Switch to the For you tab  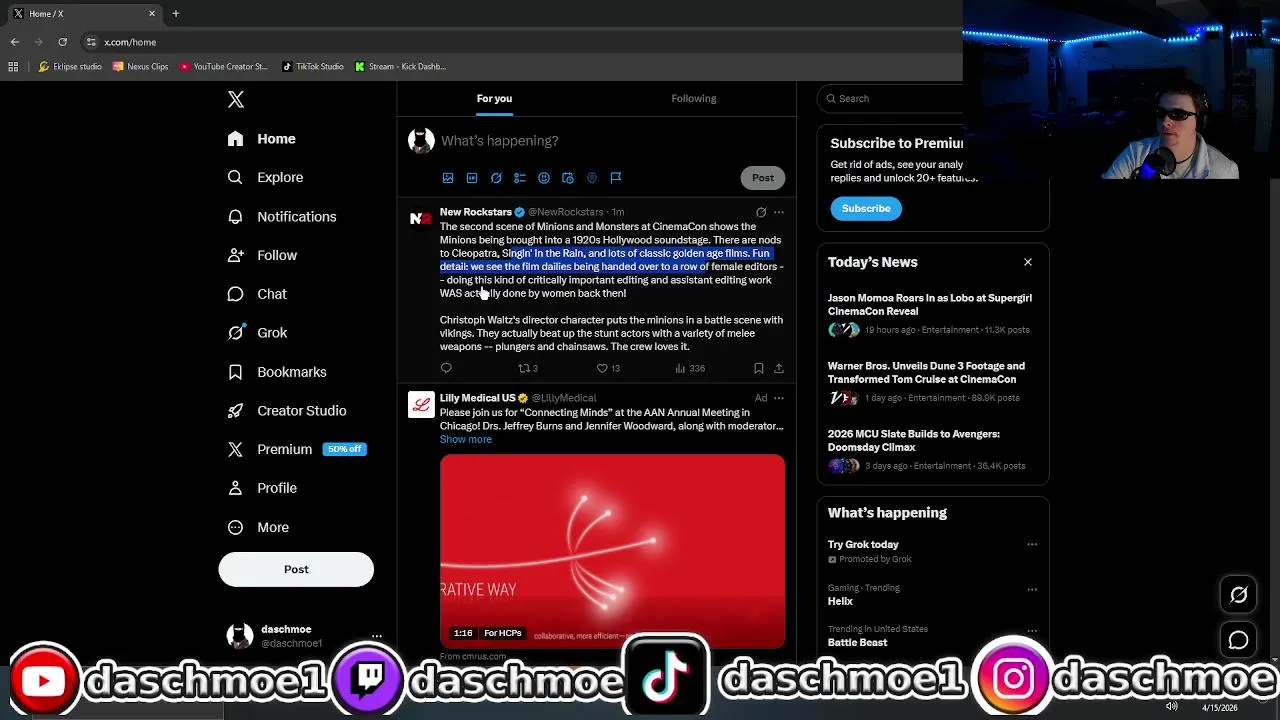point(494,98)
